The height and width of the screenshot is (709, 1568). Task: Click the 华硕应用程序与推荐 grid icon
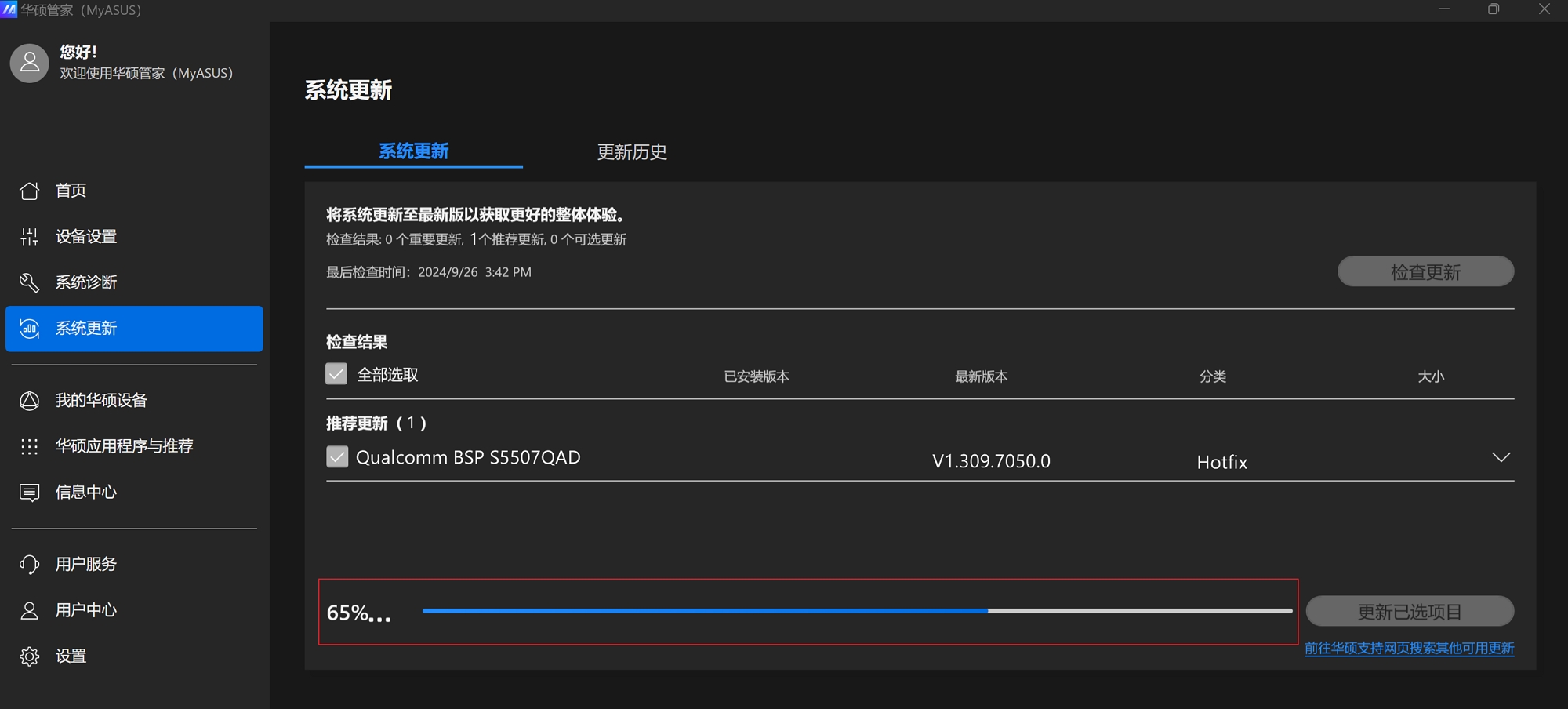[30, 446]
